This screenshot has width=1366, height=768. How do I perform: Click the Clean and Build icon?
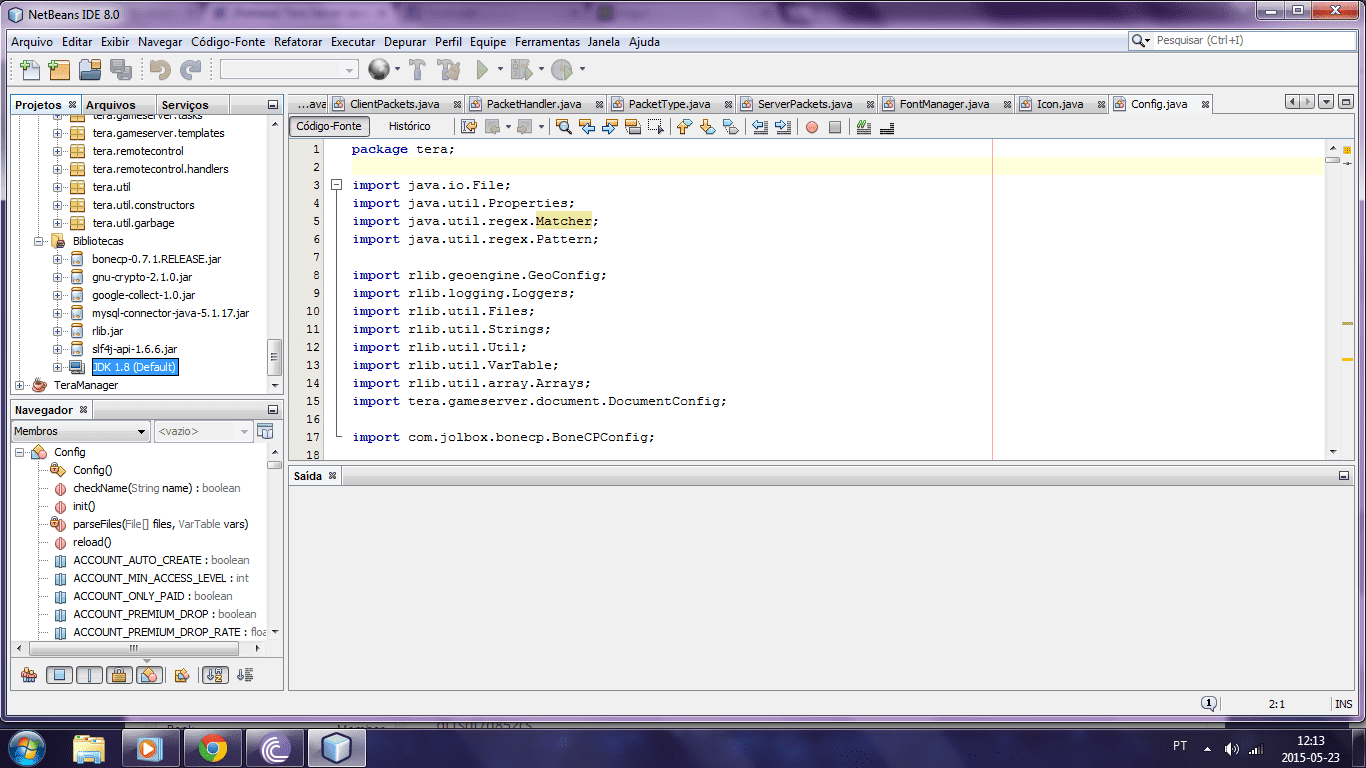449,69
